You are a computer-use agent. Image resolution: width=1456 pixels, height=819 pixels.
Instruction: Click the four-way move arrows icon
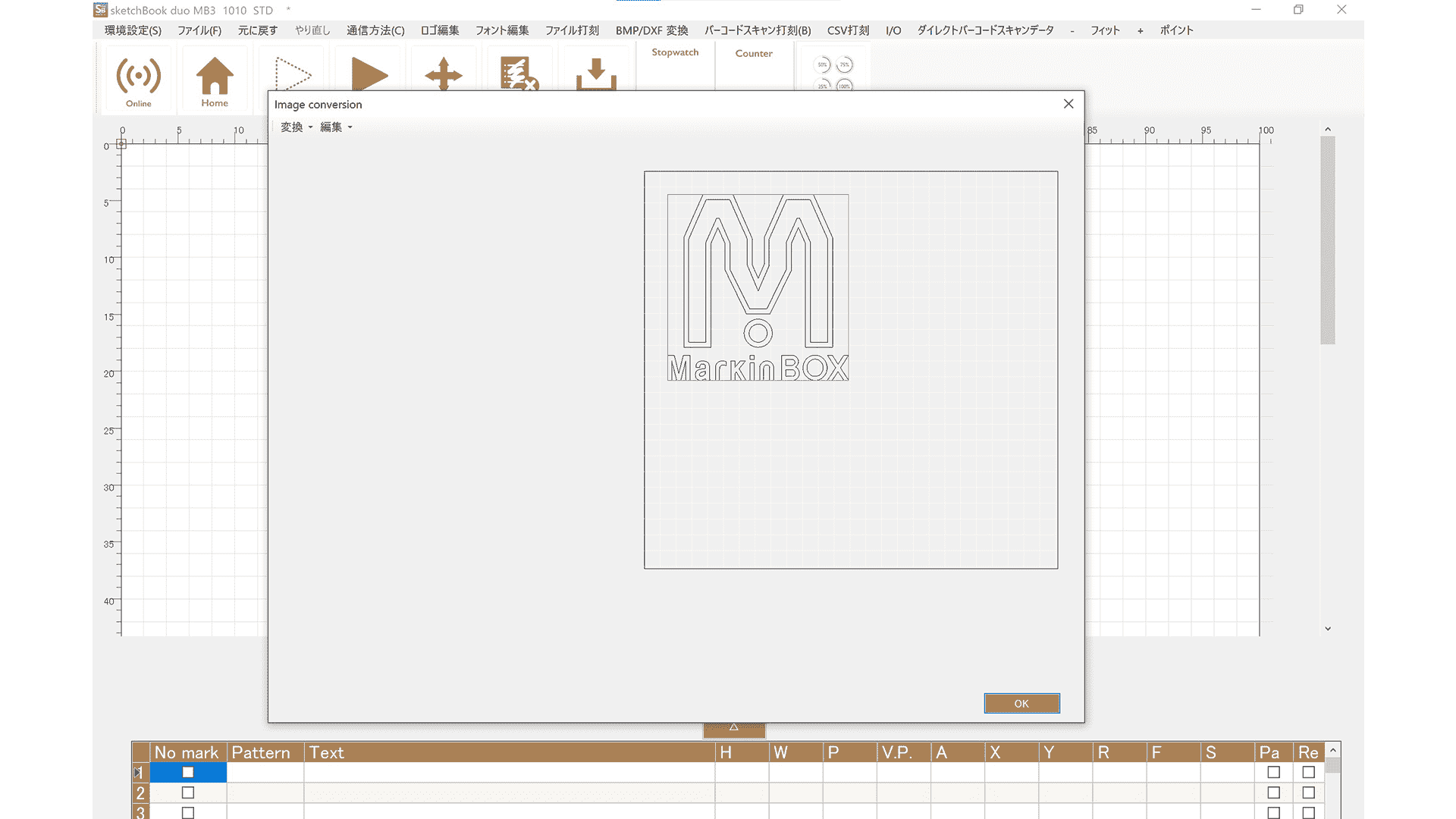click(444, 74)
